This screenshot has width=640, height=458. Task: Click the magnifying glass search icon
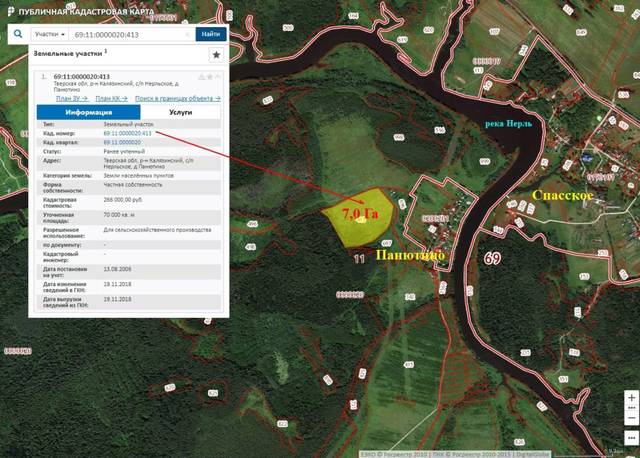point(18,33)
